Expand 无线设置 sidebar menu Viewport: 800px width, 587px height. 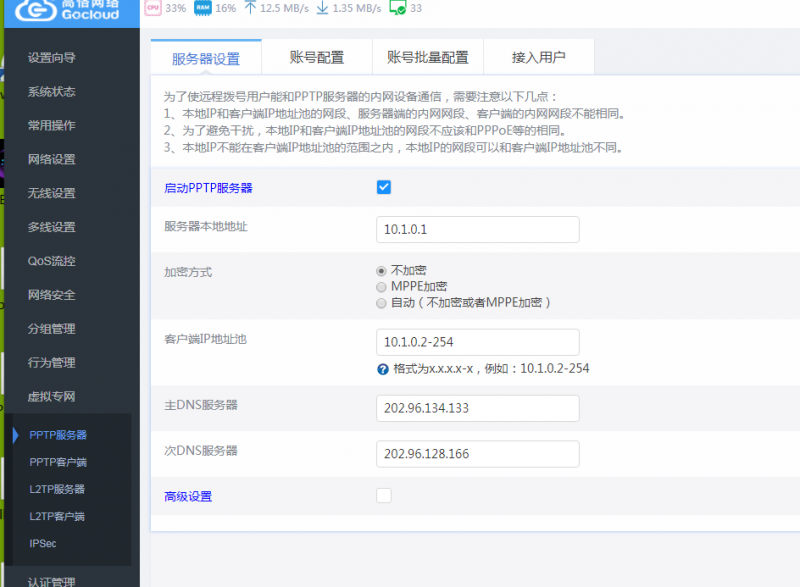tap(52, 193)
